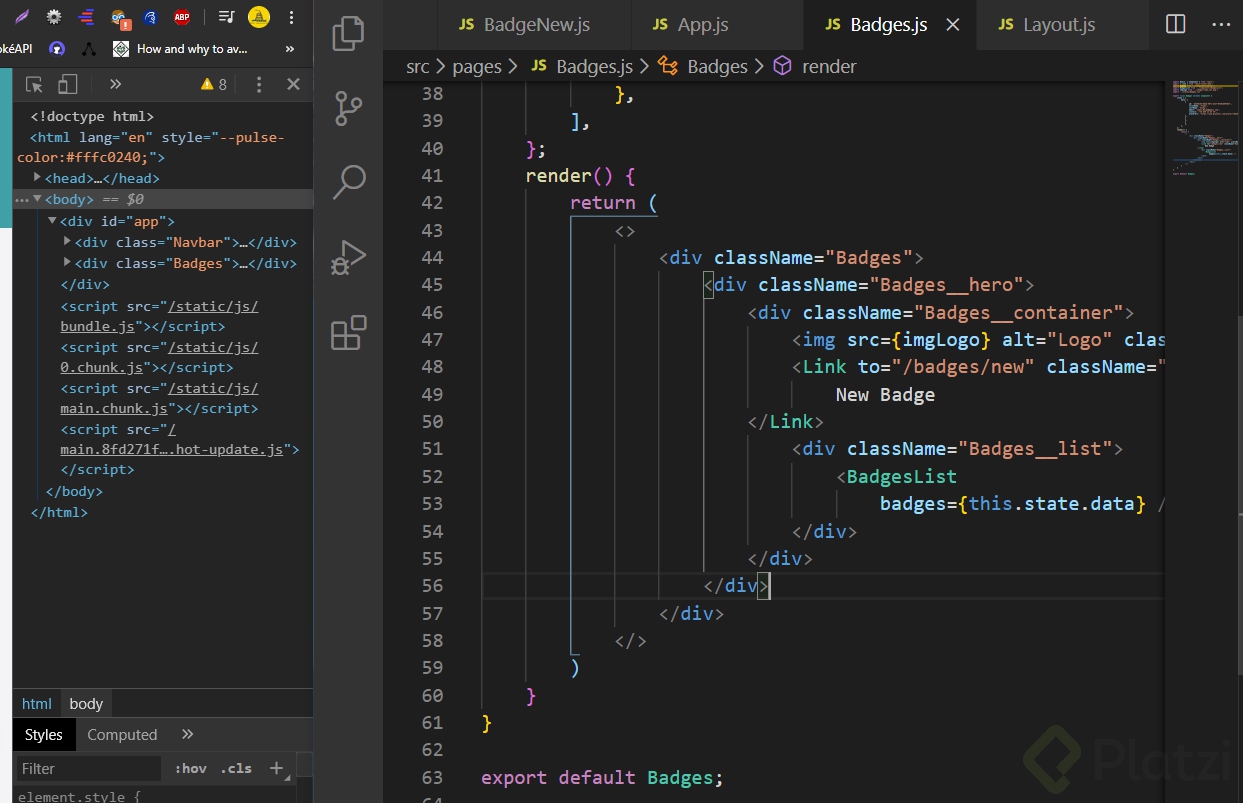Toggle the device emulation toolbar
Screen dimensions: 1243x803
pos(66,84)
